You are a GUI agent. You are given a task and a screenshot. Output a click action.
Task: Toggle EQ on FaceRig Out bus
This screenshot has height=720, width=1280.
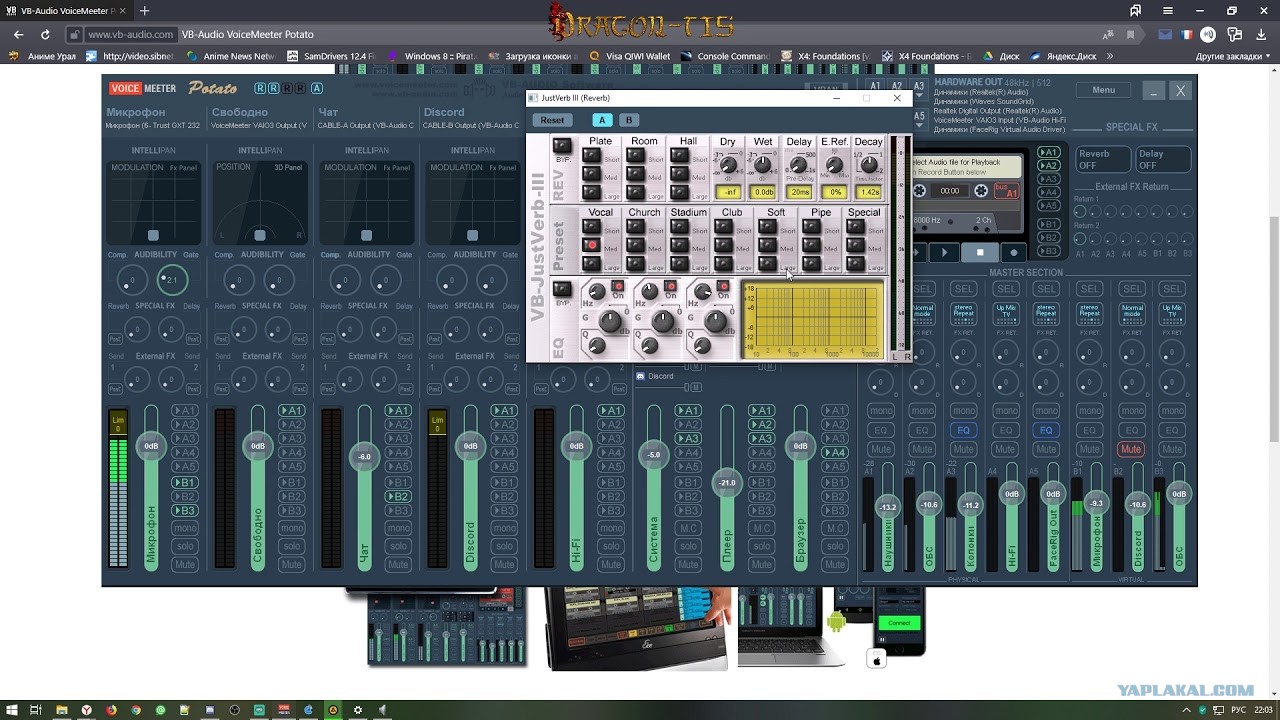tap(1046, 431)
